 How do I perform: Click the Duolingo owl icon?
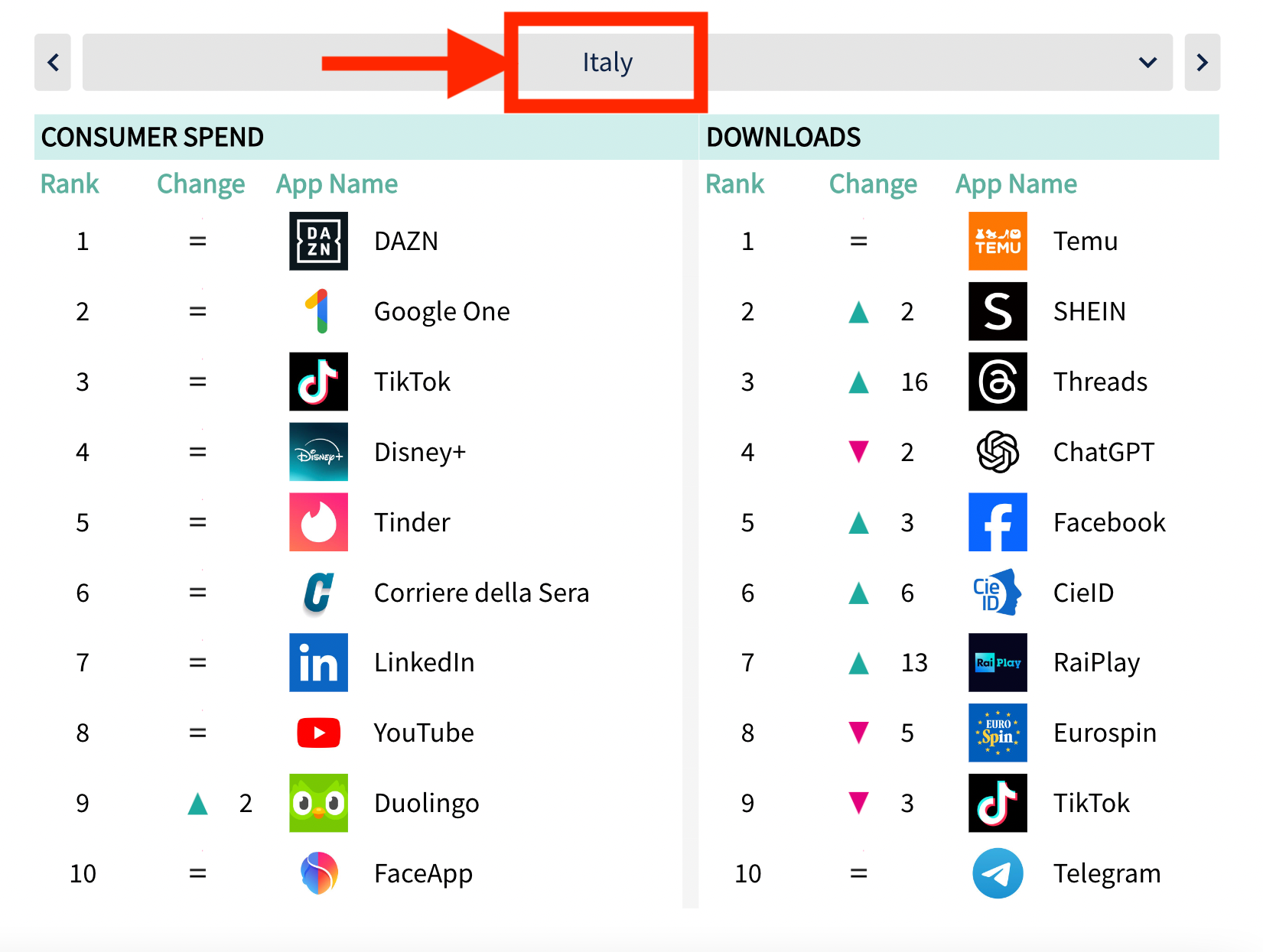(318, 803)
